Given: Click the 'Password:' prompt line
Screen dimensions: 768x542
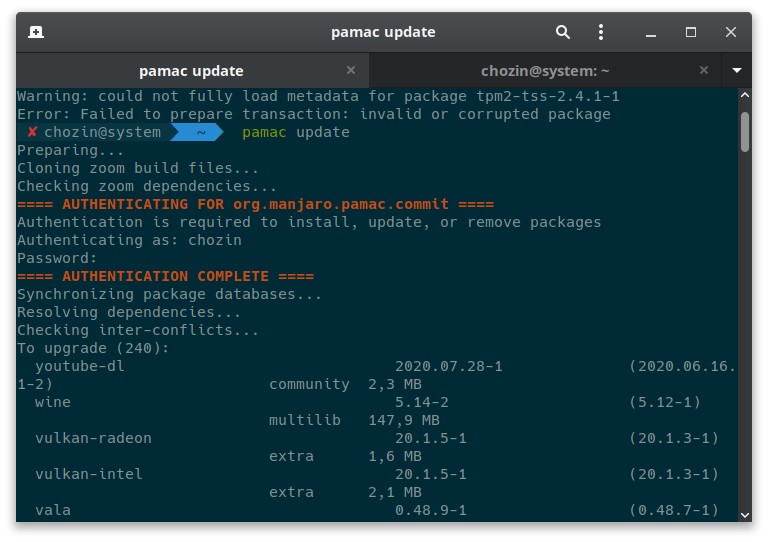Looking at the screenshot, I should [x=57, y=258].
